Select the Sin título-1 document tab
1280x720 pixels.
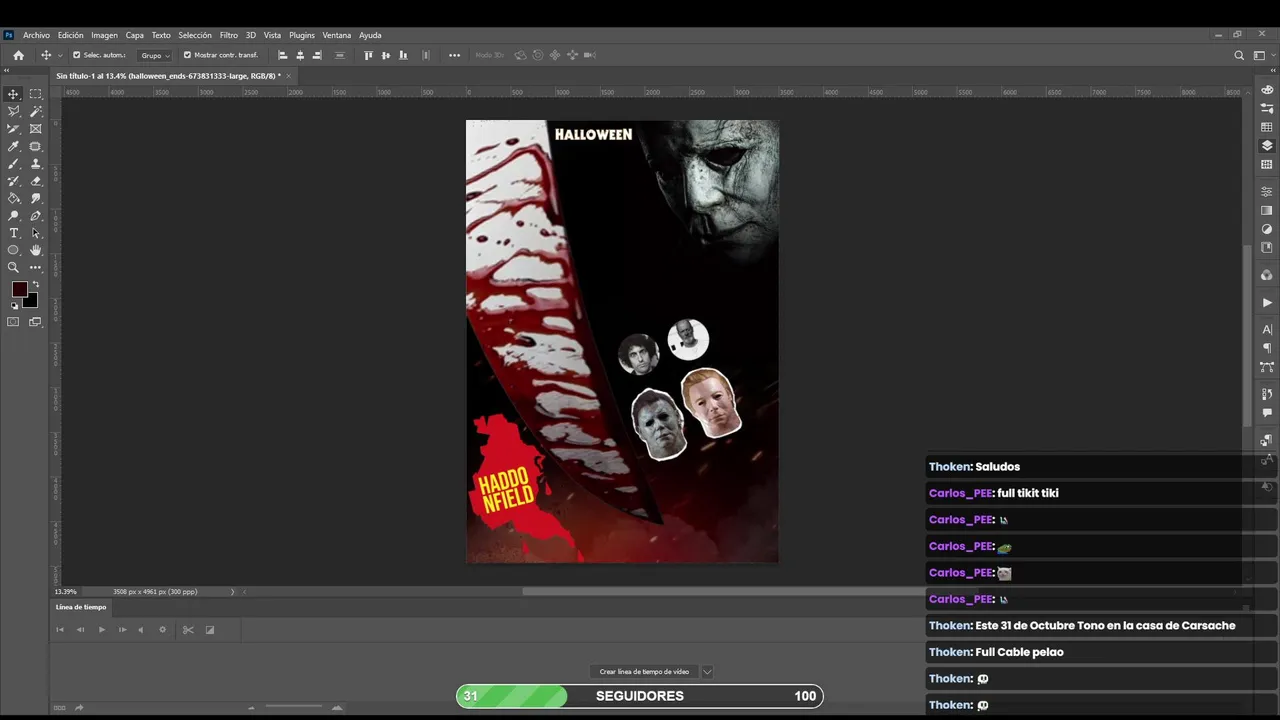tap(168, 76)
